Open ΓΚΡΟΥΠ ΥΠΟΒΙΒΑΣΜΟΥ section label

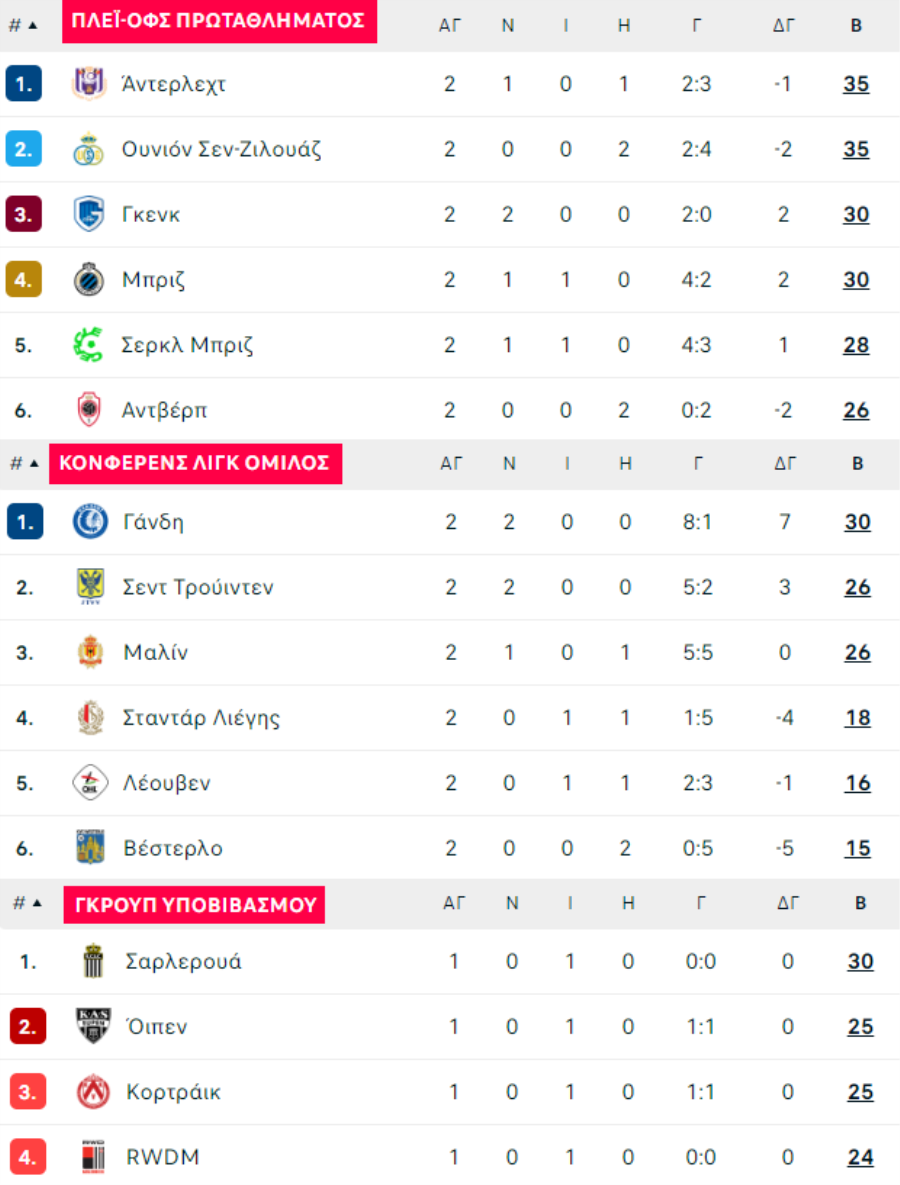(x=194, y=905)
